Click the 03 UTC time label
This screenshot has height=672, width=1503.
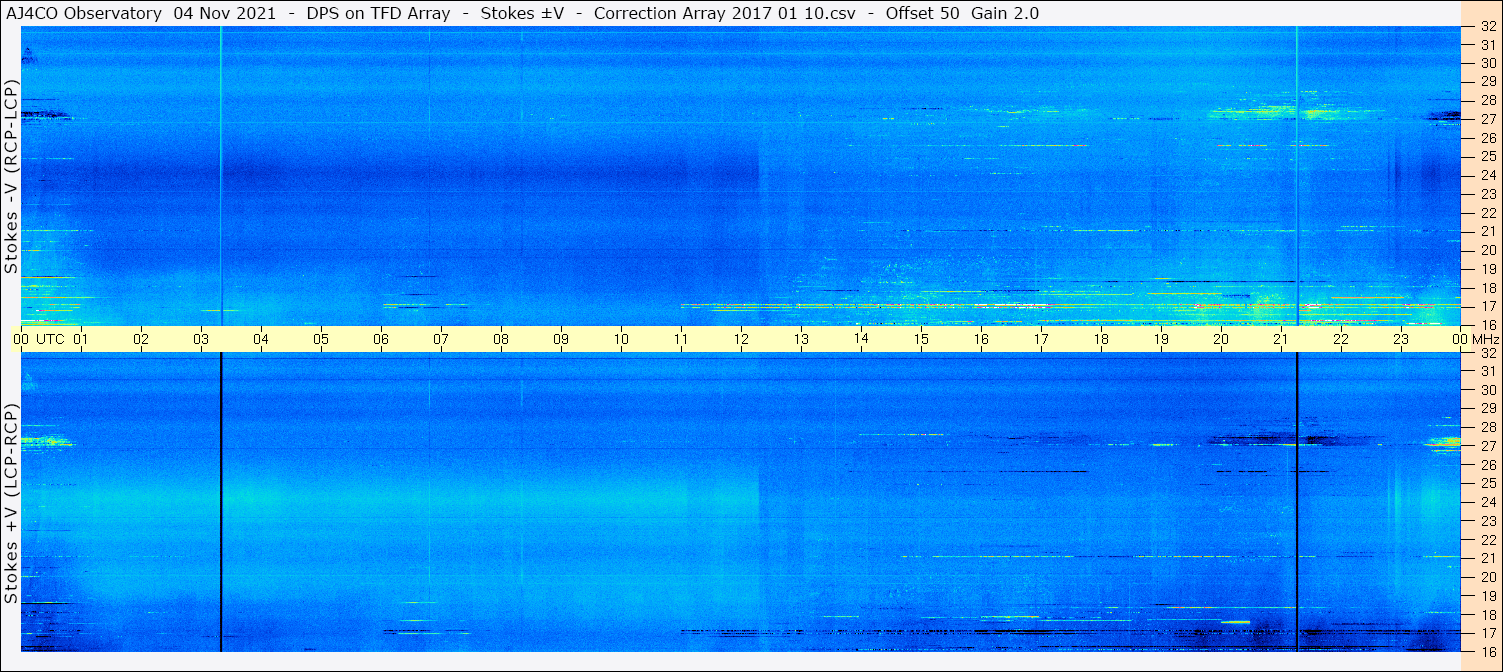(201, 339)
